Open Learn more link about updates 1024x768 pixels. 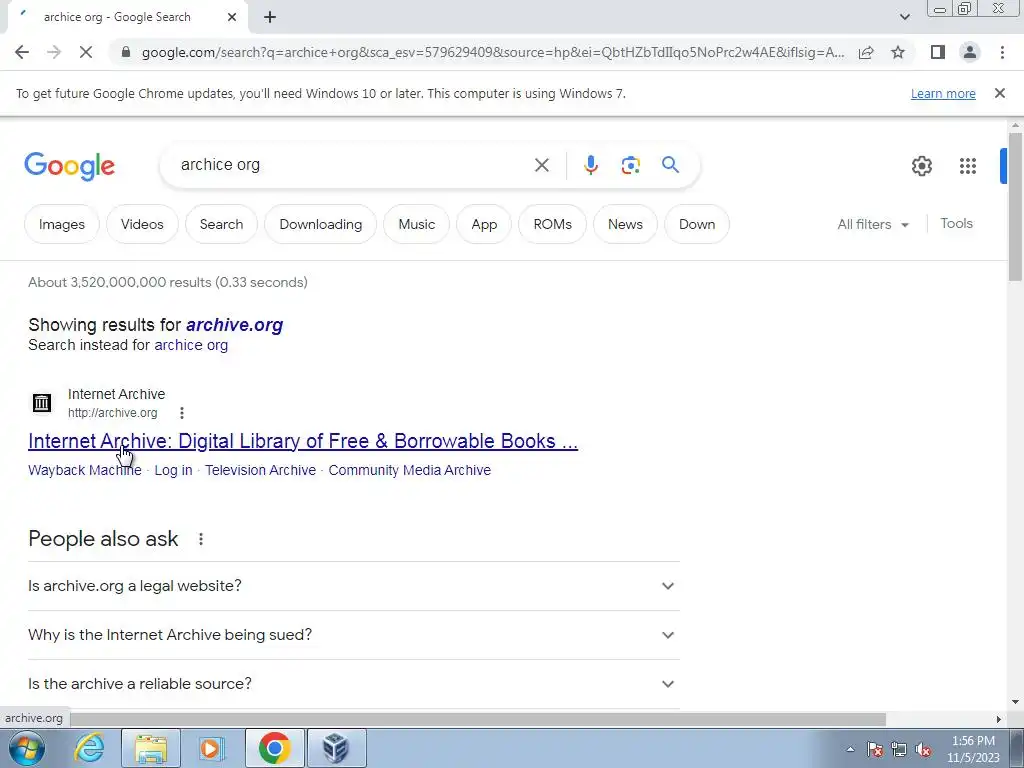[943, 93]
